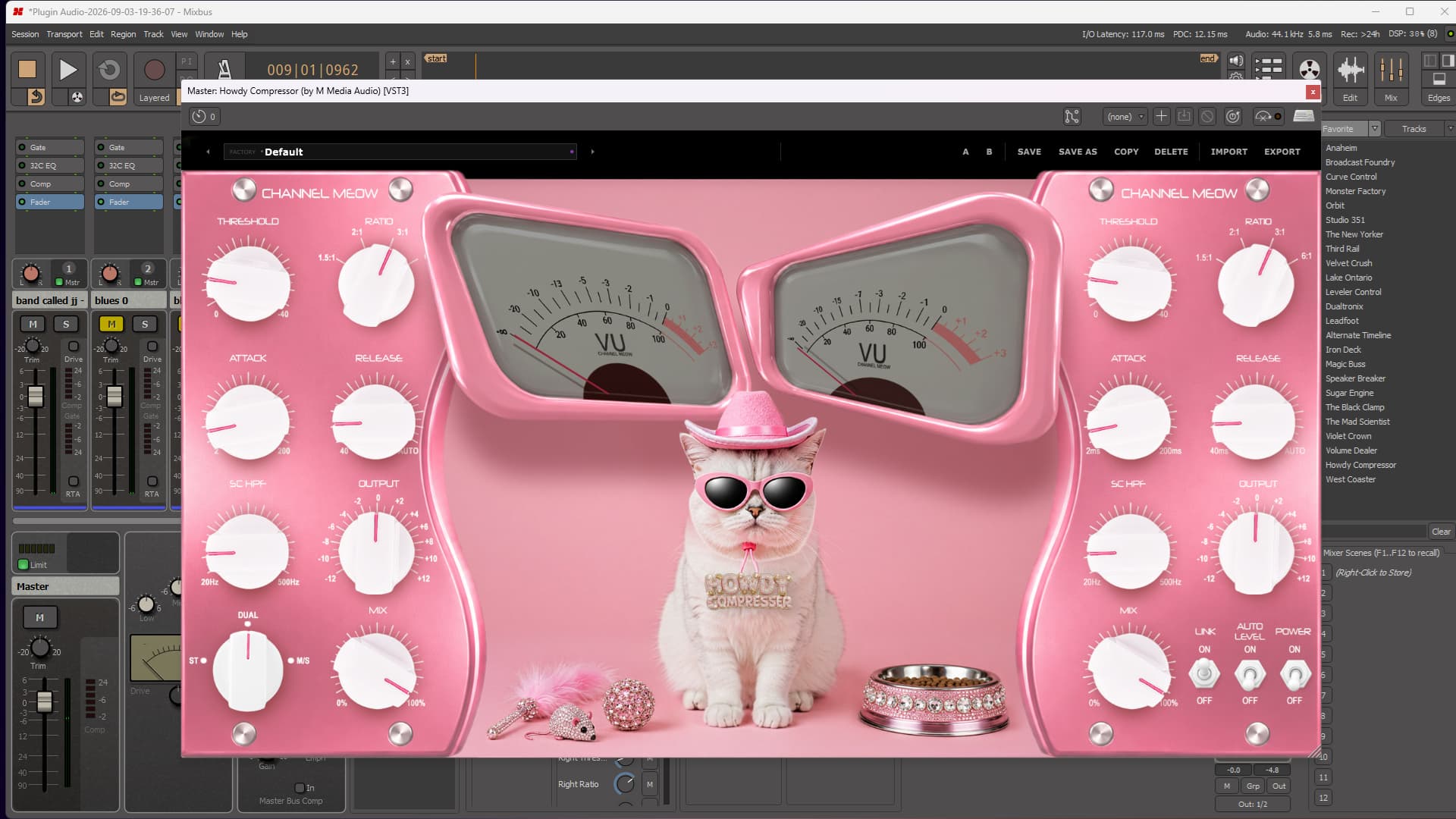Image resolution: width=1456 pixels, height=819 pixels.
Task: Open the plugin preset '(none)' dropdown
Action: pos(1125,116)
